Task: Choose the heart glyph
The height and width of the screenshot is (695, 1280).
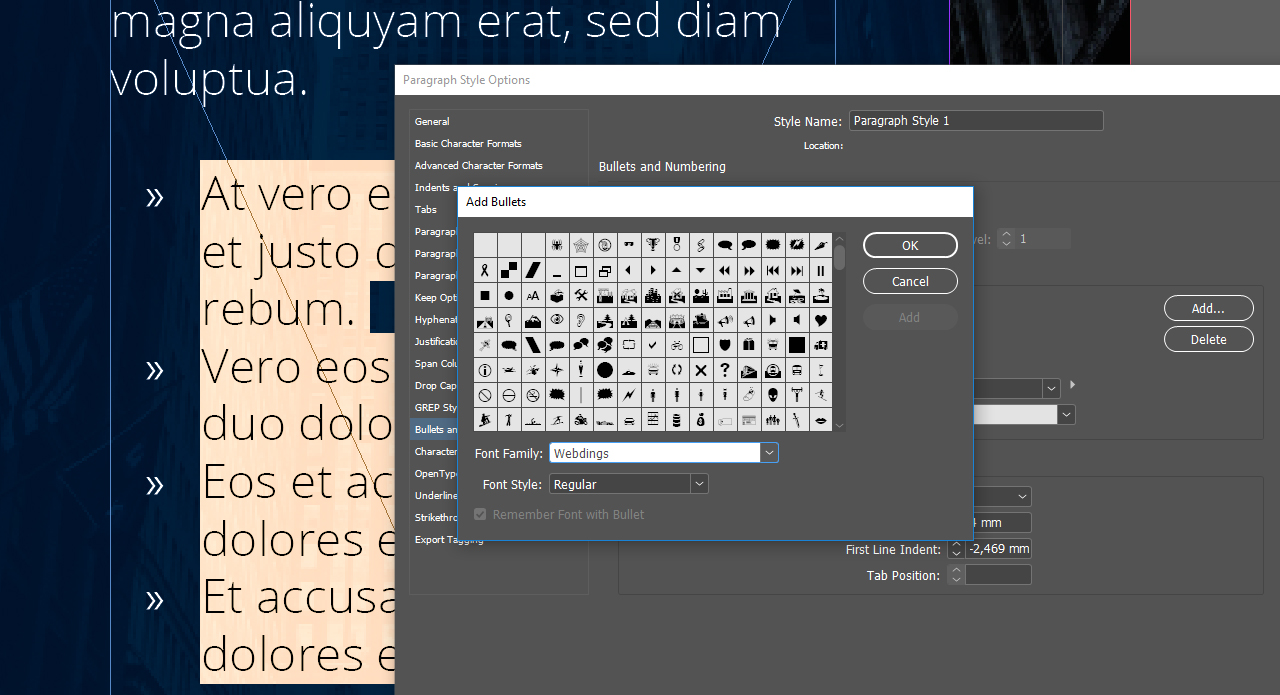Action: 821,320
